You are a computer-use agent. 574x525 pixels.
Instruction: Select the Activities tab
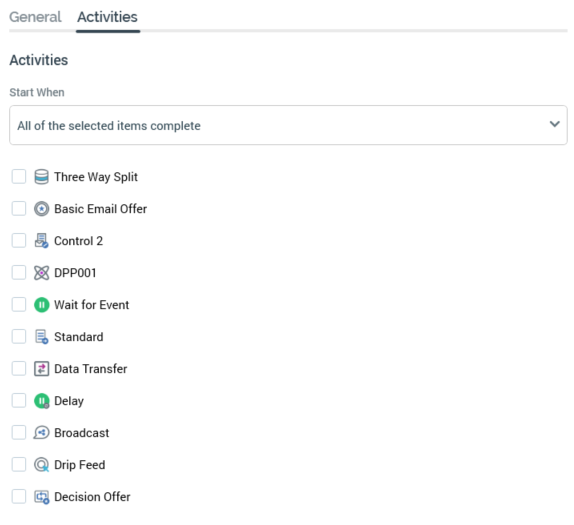point(107,17)
